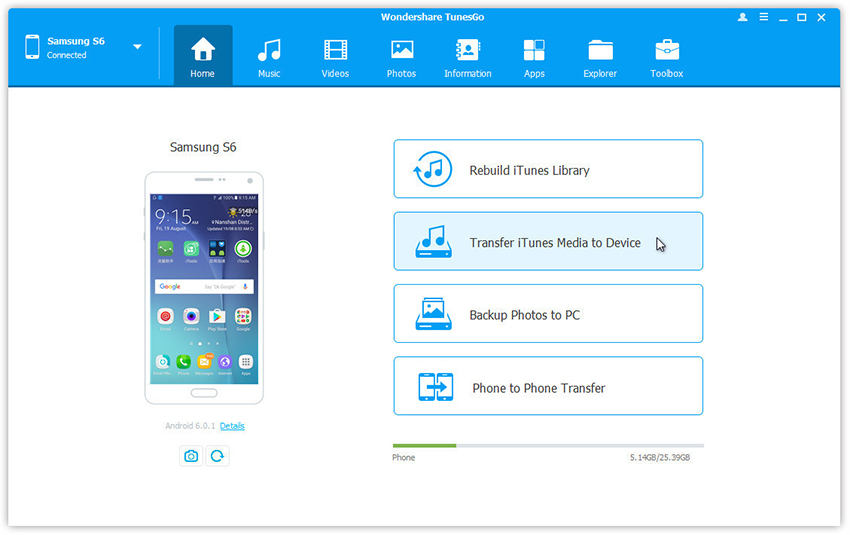The height and width of the screenshot is (535, 850).
Task: Click the Android 6.0.1 version text
Action: point(190,426)
